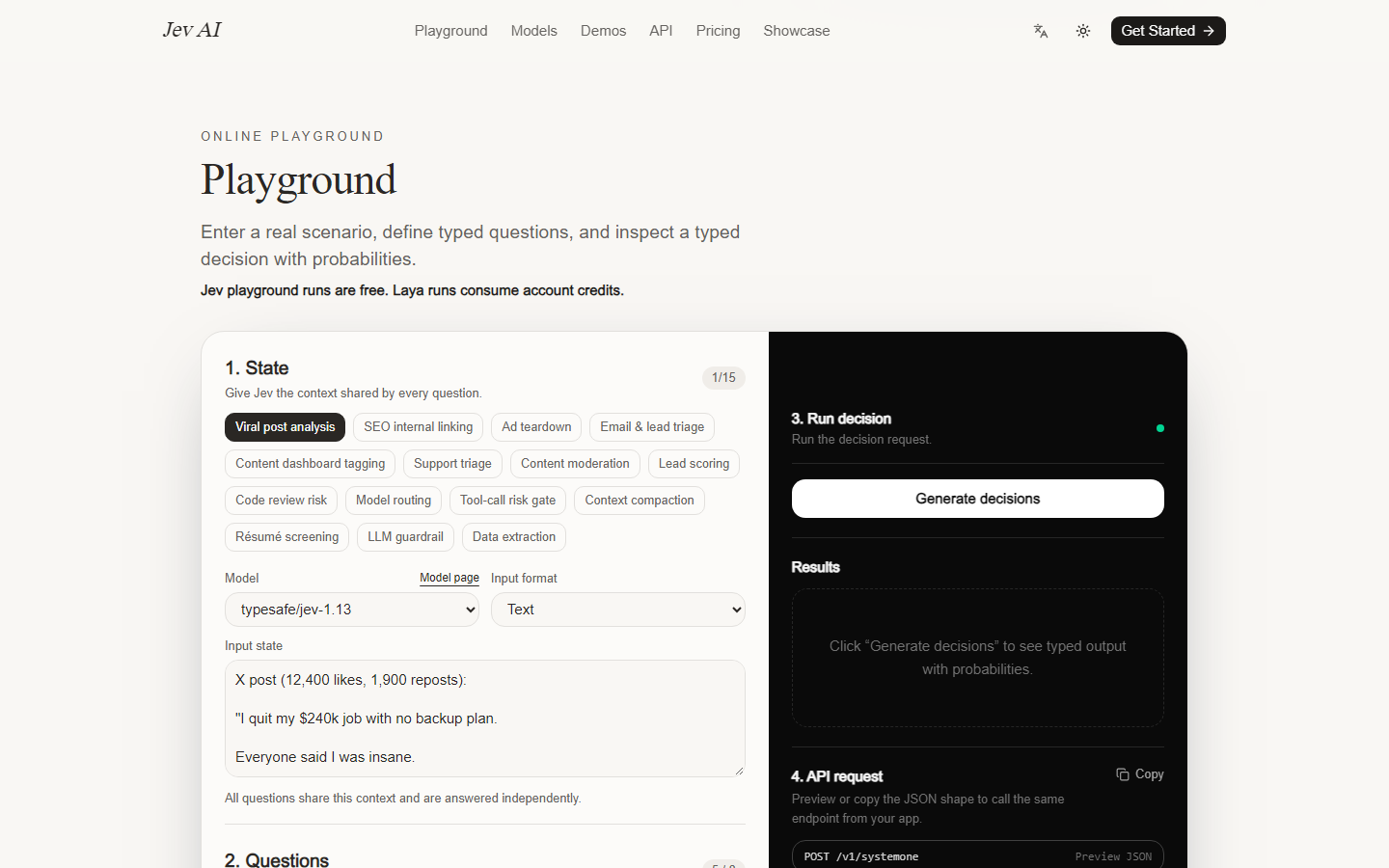Choose the Lead scoring preset
This screenshot has height=868, width=1389.
694,464
